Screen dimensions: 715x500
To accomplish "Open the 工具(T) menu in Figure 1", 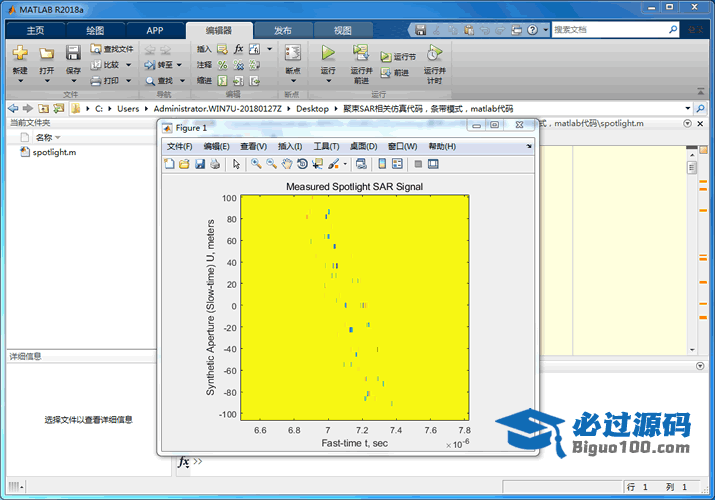I will click(326, 147).
